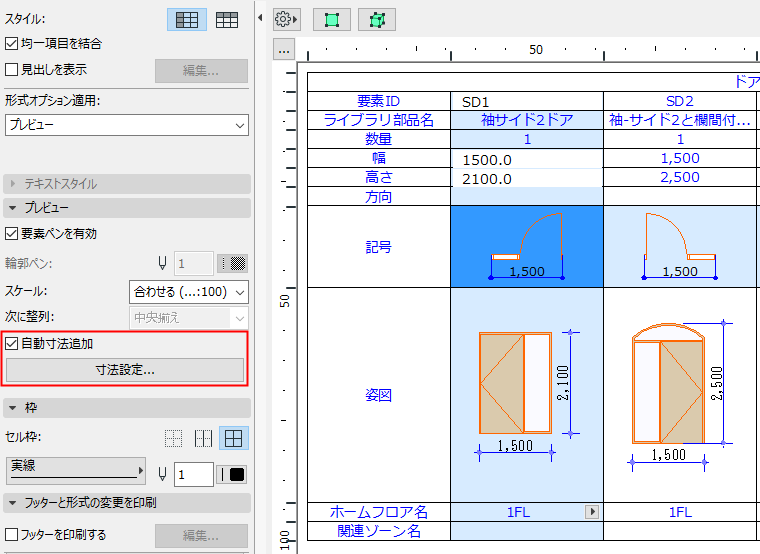Open the スケール 合わせる dropdown

pos(189,292)
